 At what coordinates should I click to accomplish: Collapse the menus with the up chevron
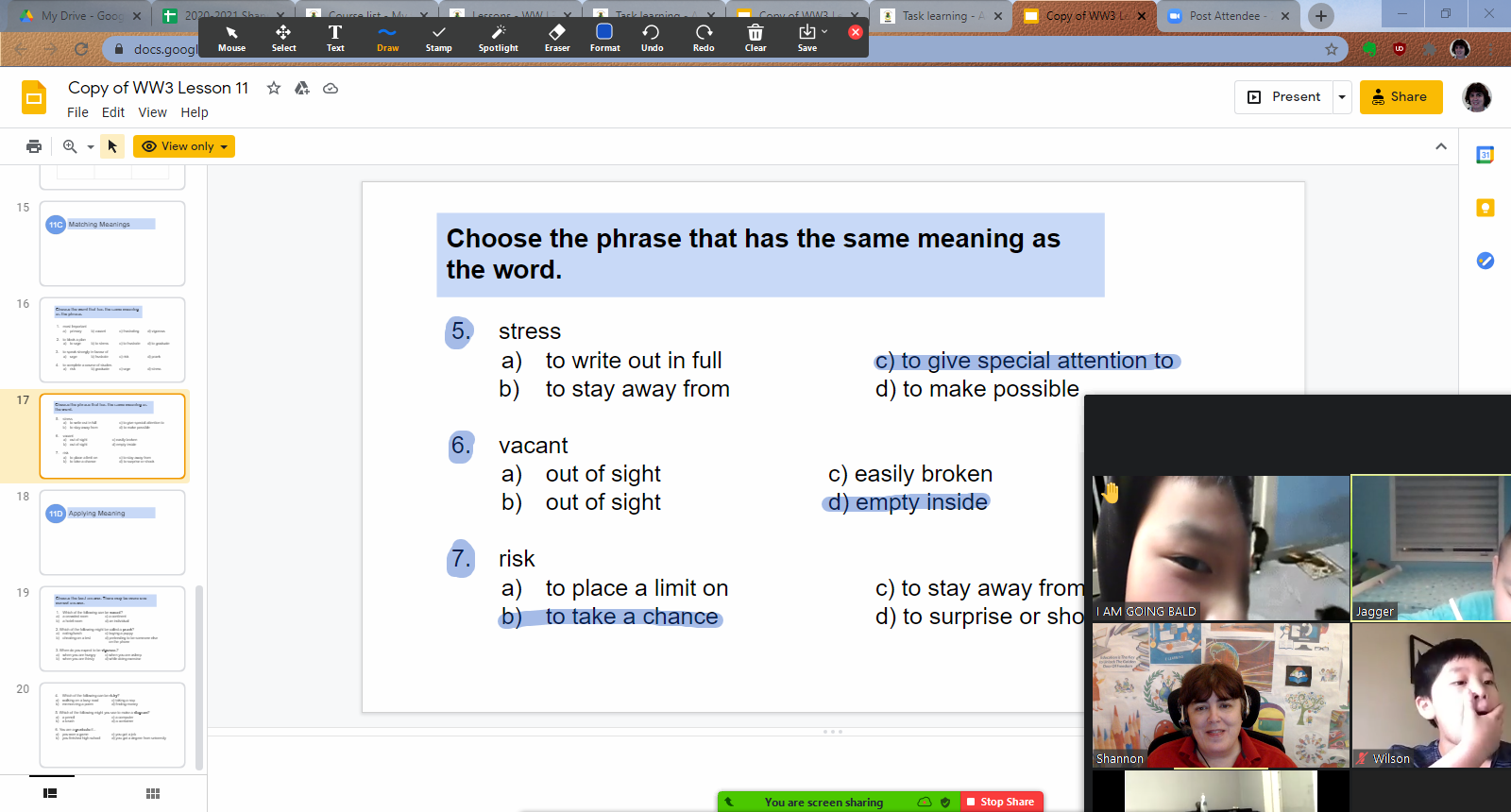click(x=1441, y=146)
